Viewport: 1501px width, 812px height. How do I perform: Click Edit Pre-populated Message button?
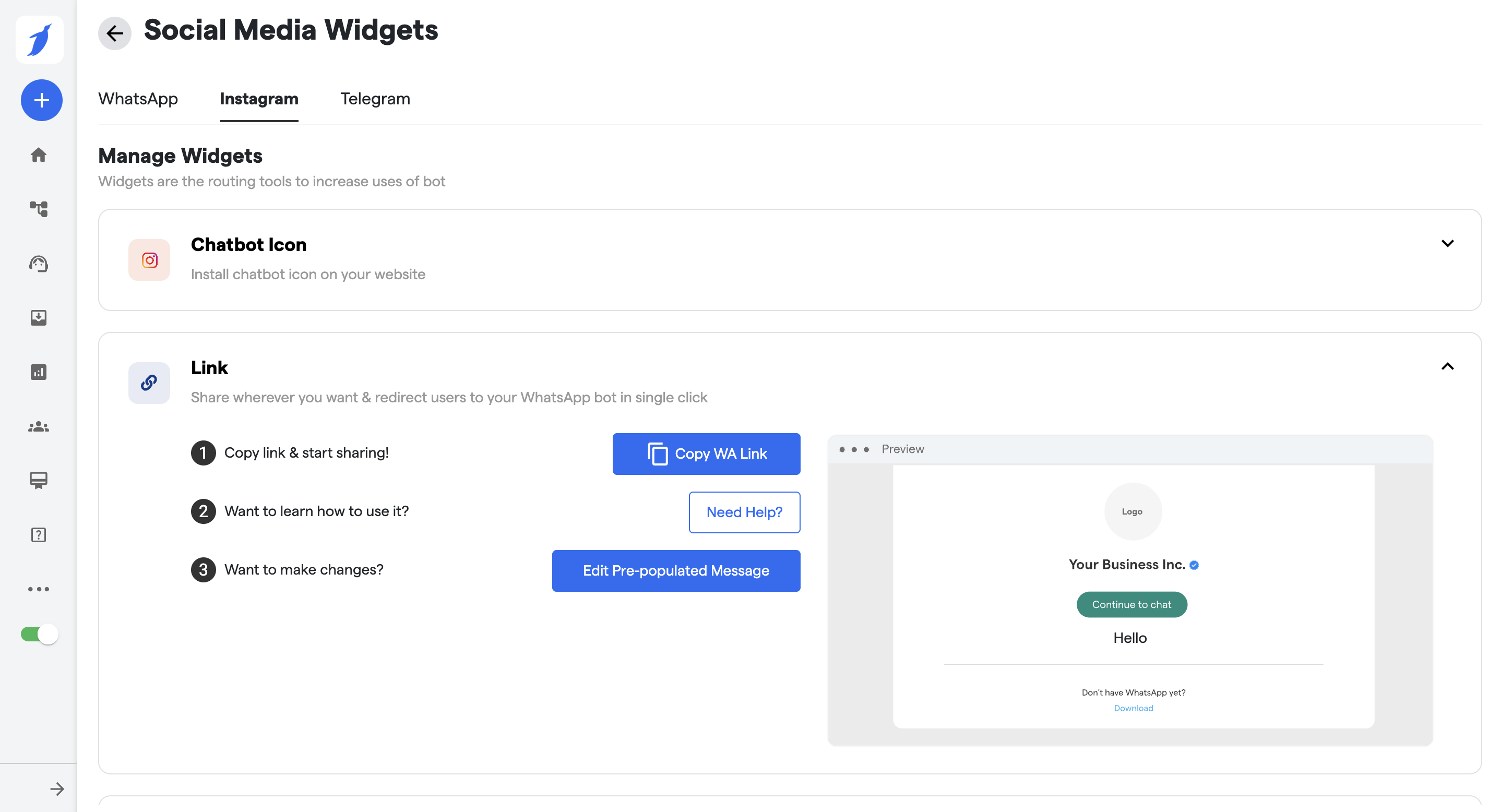coord(675,571)
